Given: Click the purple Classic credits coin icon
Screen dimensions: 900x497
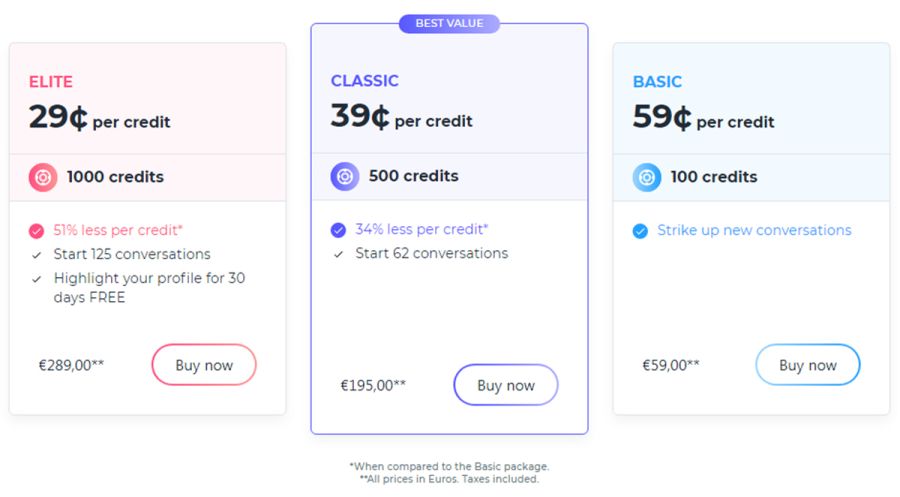Looking at the screenshot, I should (x=345, y=176).
